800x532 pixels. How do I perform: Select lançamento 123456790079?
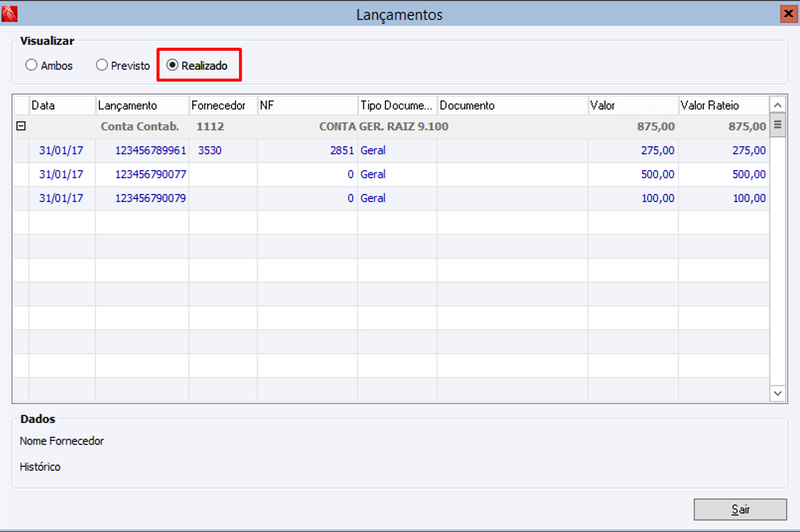(x=151, y=198)
